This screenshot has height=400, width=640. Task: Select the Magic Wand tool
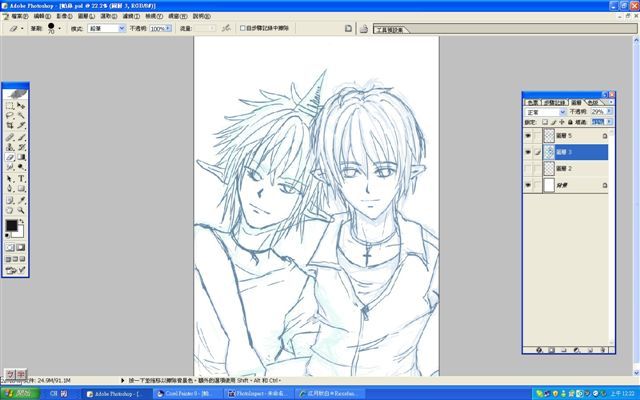tap(21, 116)
